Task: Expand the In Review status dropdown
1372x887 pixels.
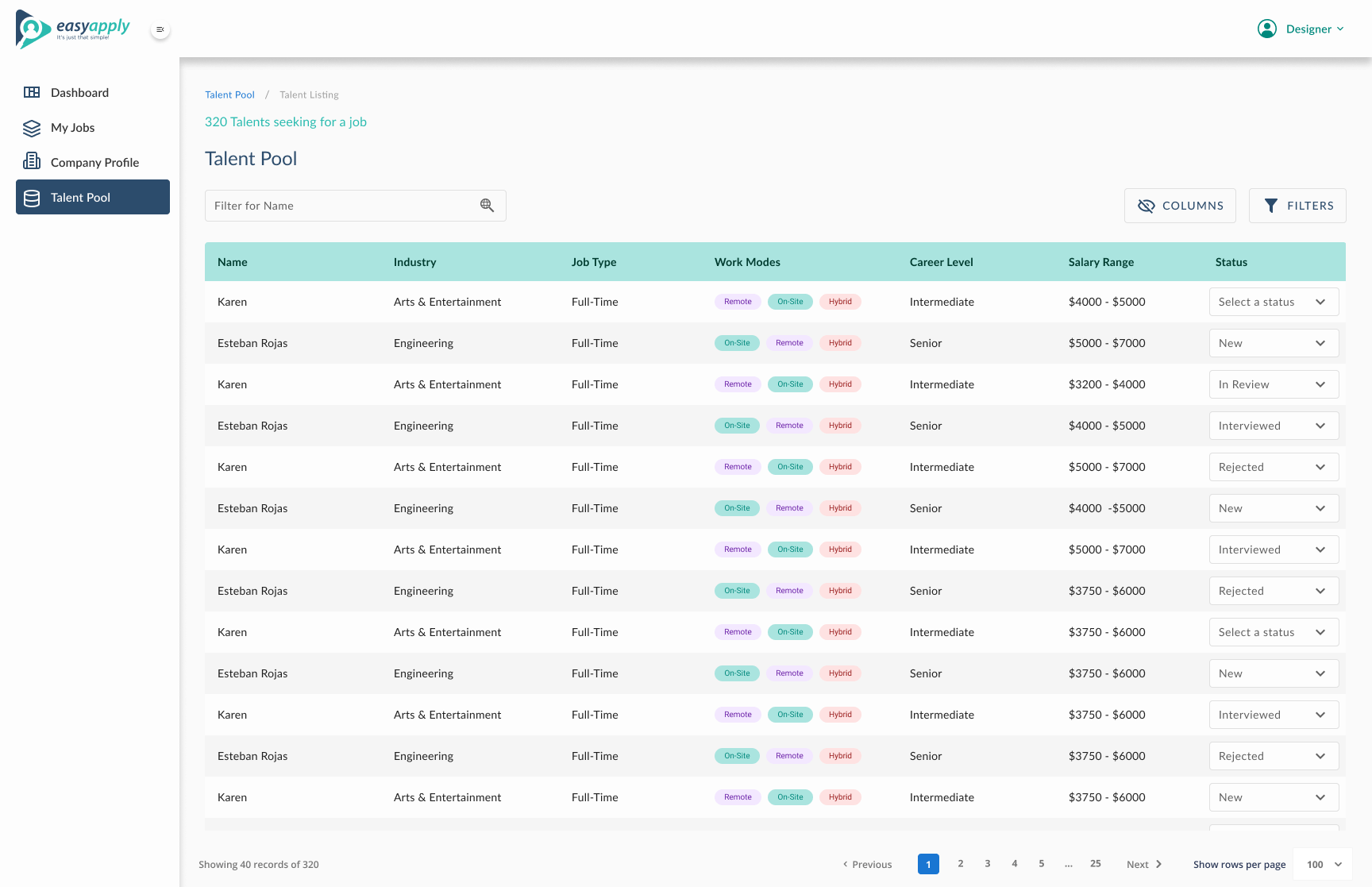Action: click(1273, 384)
